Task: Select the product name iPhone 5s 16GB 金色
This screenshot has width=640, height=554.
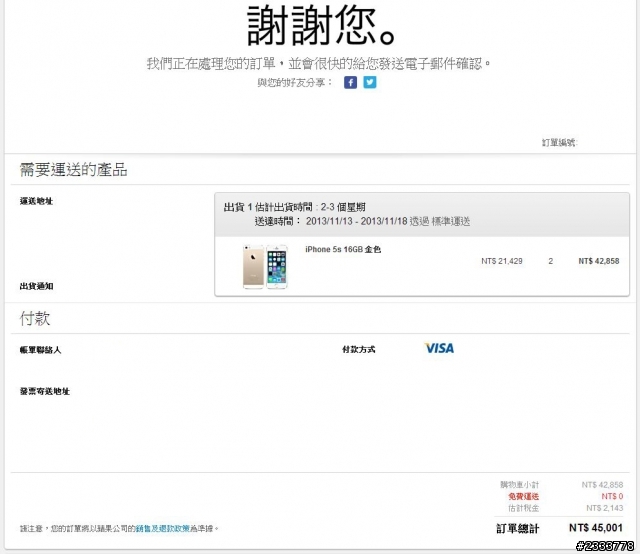Action: click(343, 249)
